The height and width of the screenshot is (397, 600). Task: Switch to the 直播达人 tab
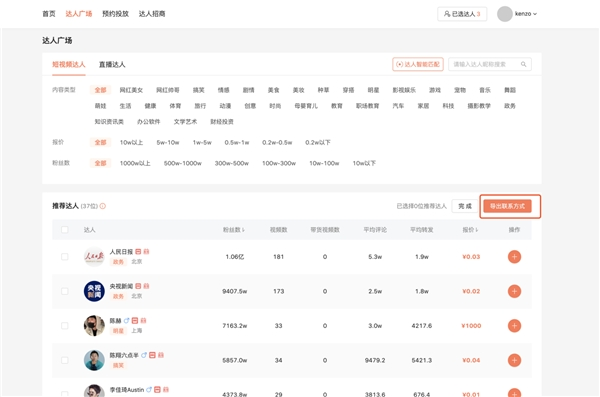pos(112,64)
